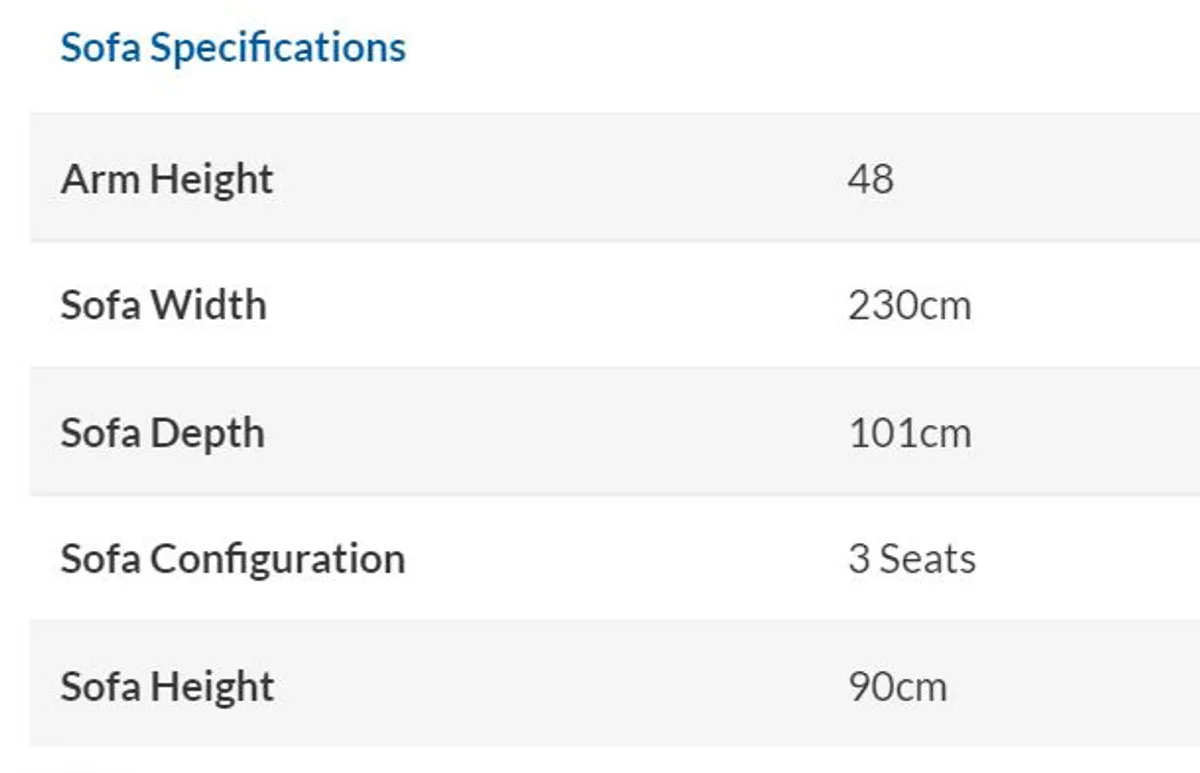This screenshot has height=773, width=1200.
Task: Click the 90cm height value
Action: click(x=897, y=687)
